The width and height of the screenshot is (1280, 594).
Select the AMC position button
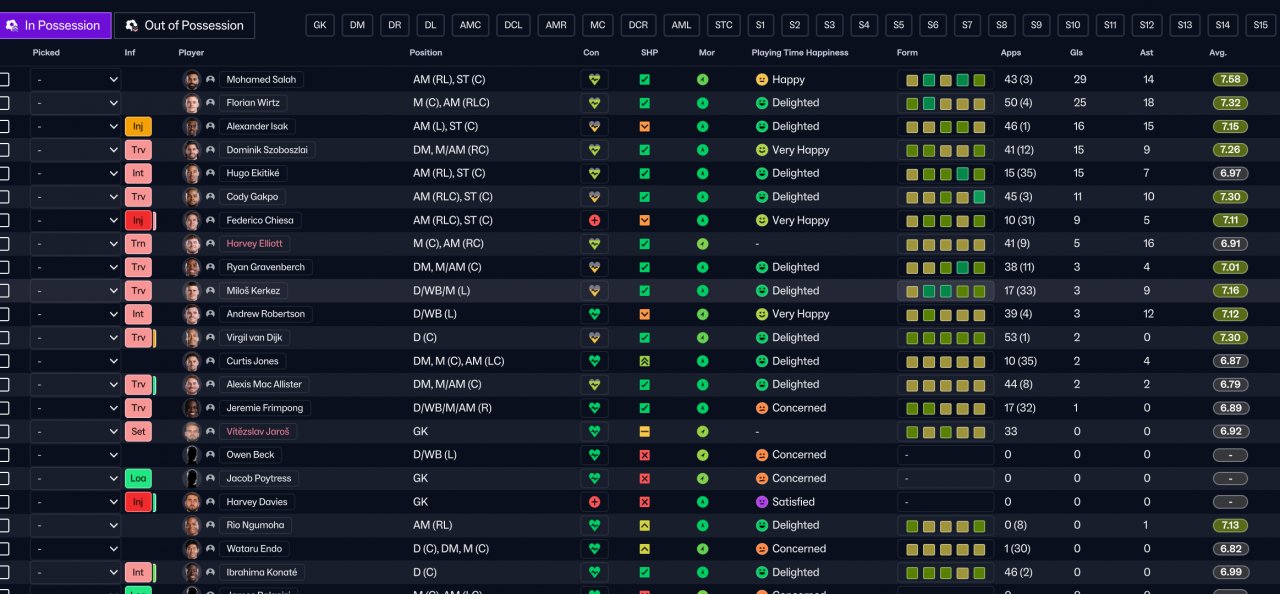tap(470, 25)
